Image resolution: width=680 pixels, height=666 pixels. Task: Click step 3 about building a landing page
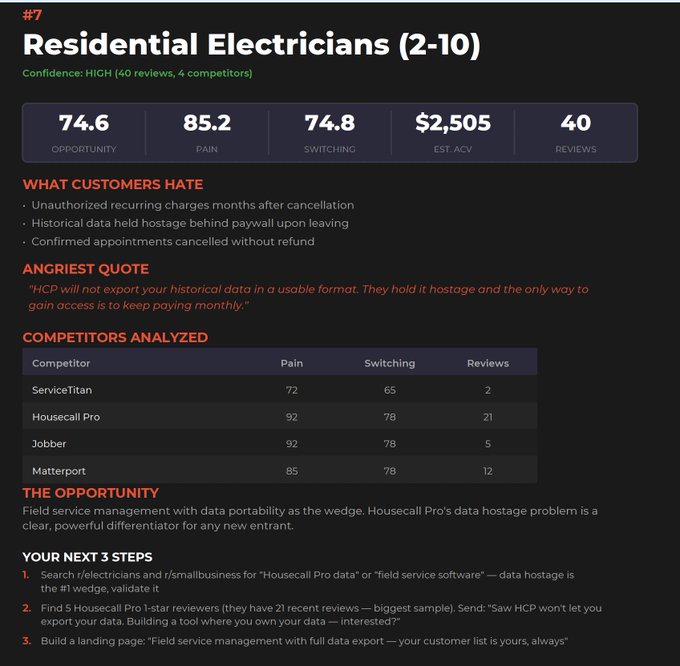click(x=304, y=641)
